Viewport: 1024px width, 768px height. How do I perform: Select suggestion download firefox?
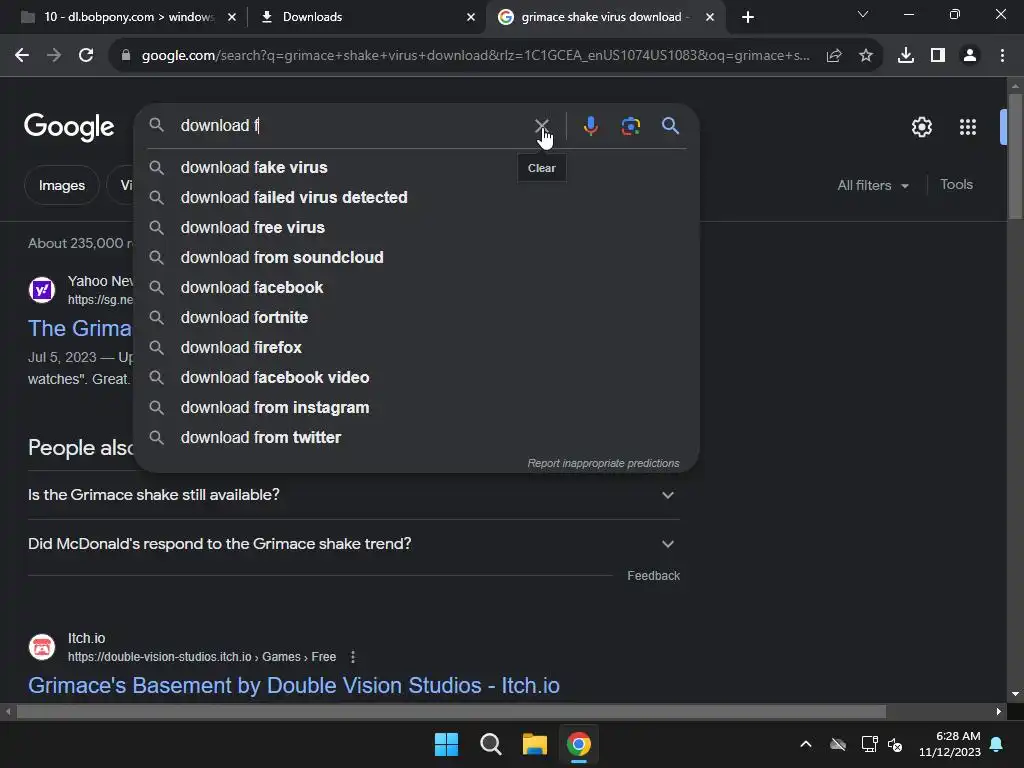point(416,347)
